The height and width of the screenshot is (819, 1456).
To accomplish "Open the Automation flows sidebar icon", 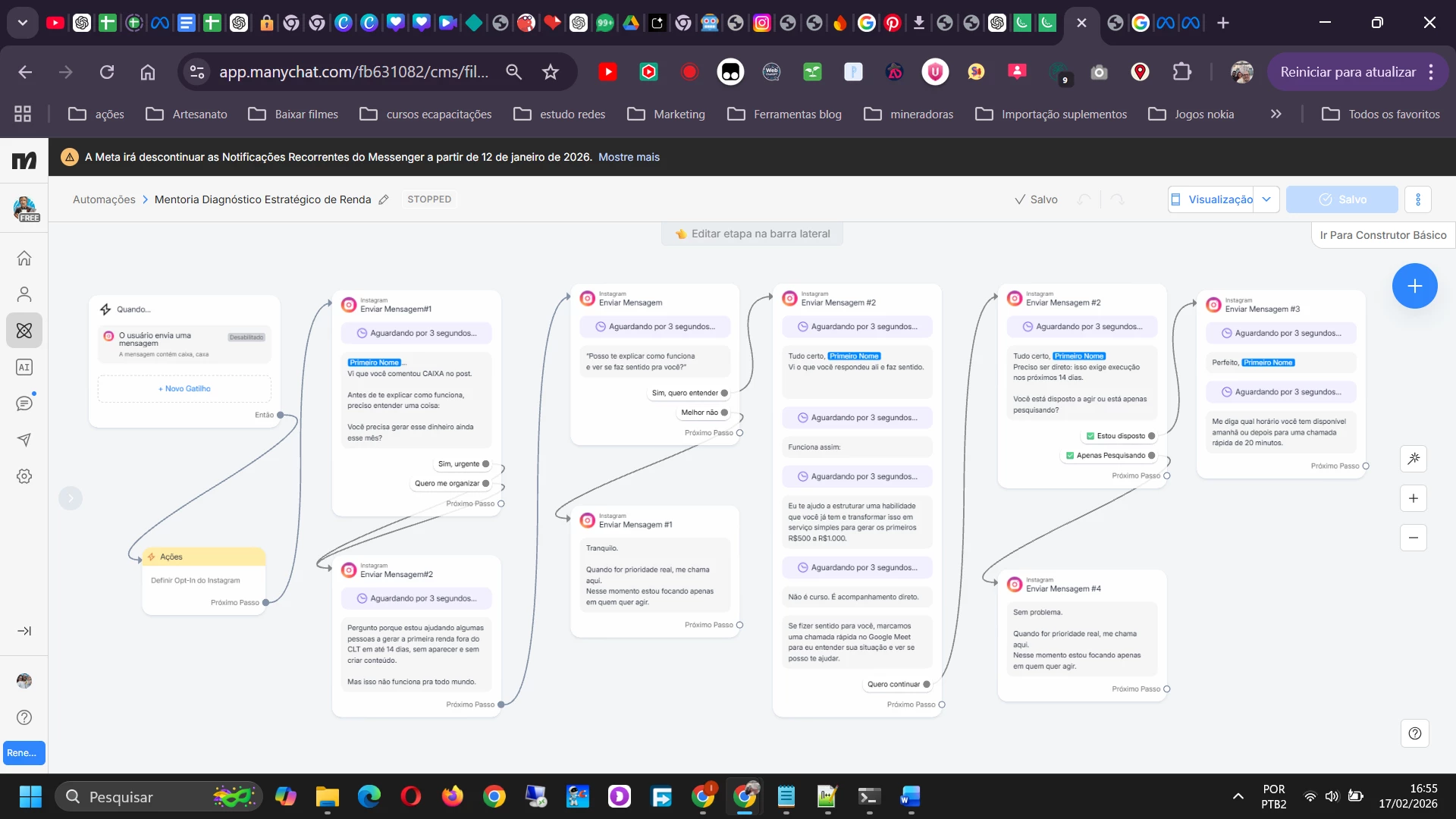I will pos(24,331).
